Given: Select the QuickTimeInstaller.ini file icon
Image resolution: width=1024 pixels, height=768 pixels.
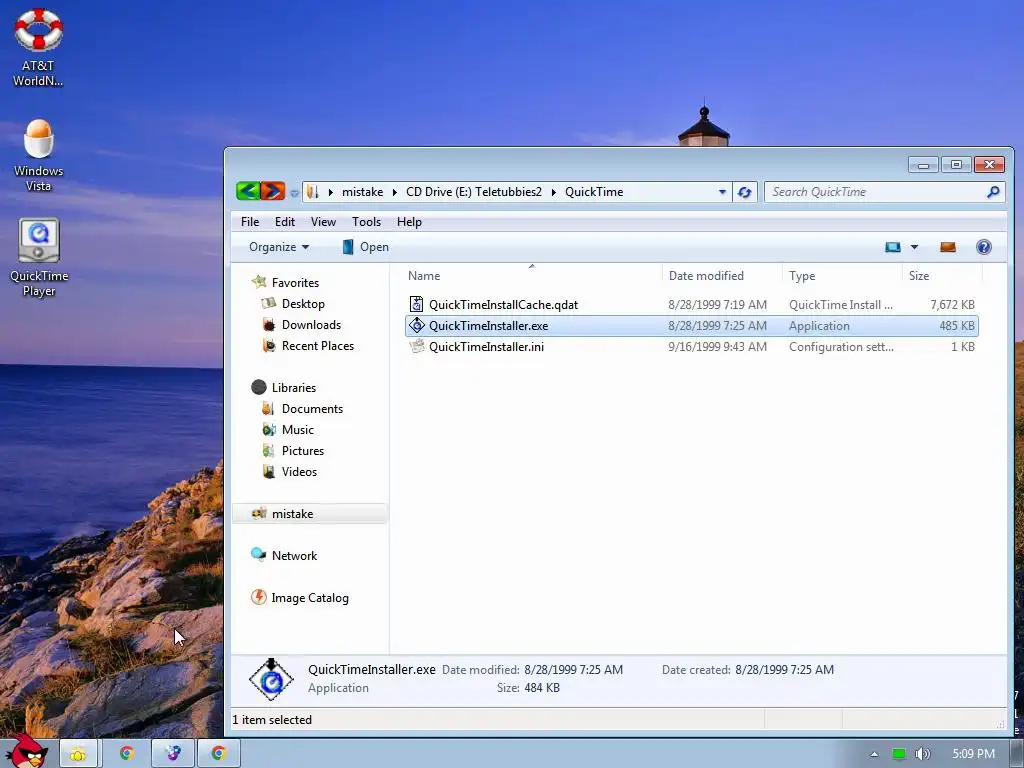Looking at the screenshot, I should 416,347.
